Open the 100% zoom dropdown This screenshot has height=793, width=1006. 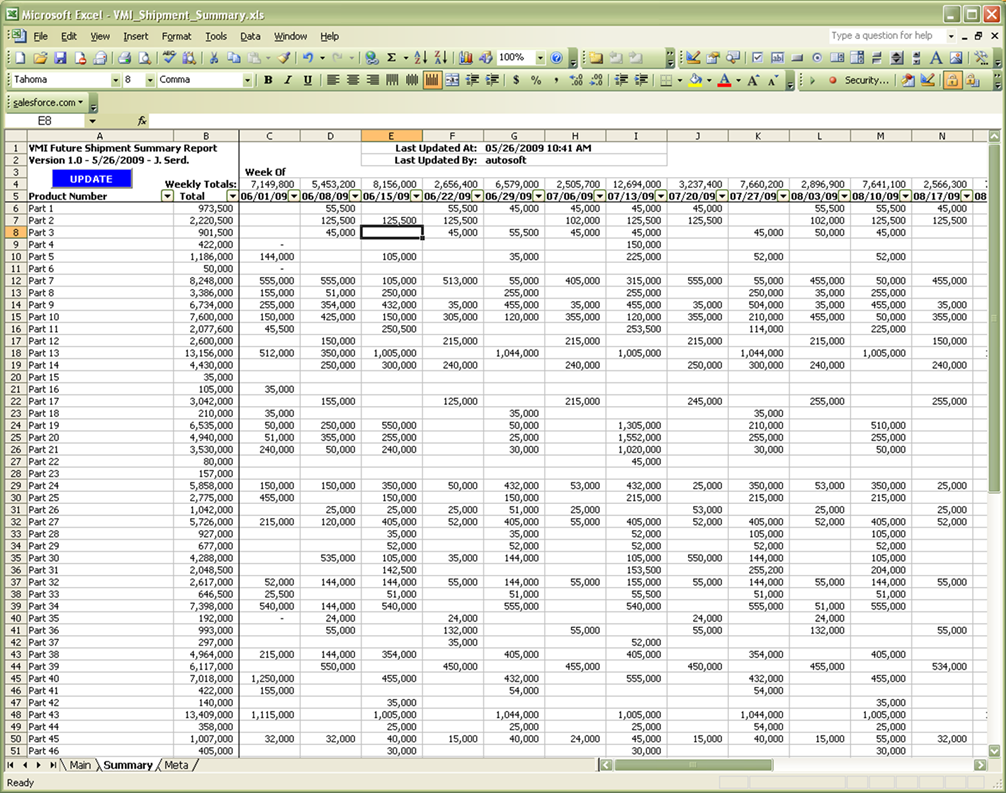540,58
